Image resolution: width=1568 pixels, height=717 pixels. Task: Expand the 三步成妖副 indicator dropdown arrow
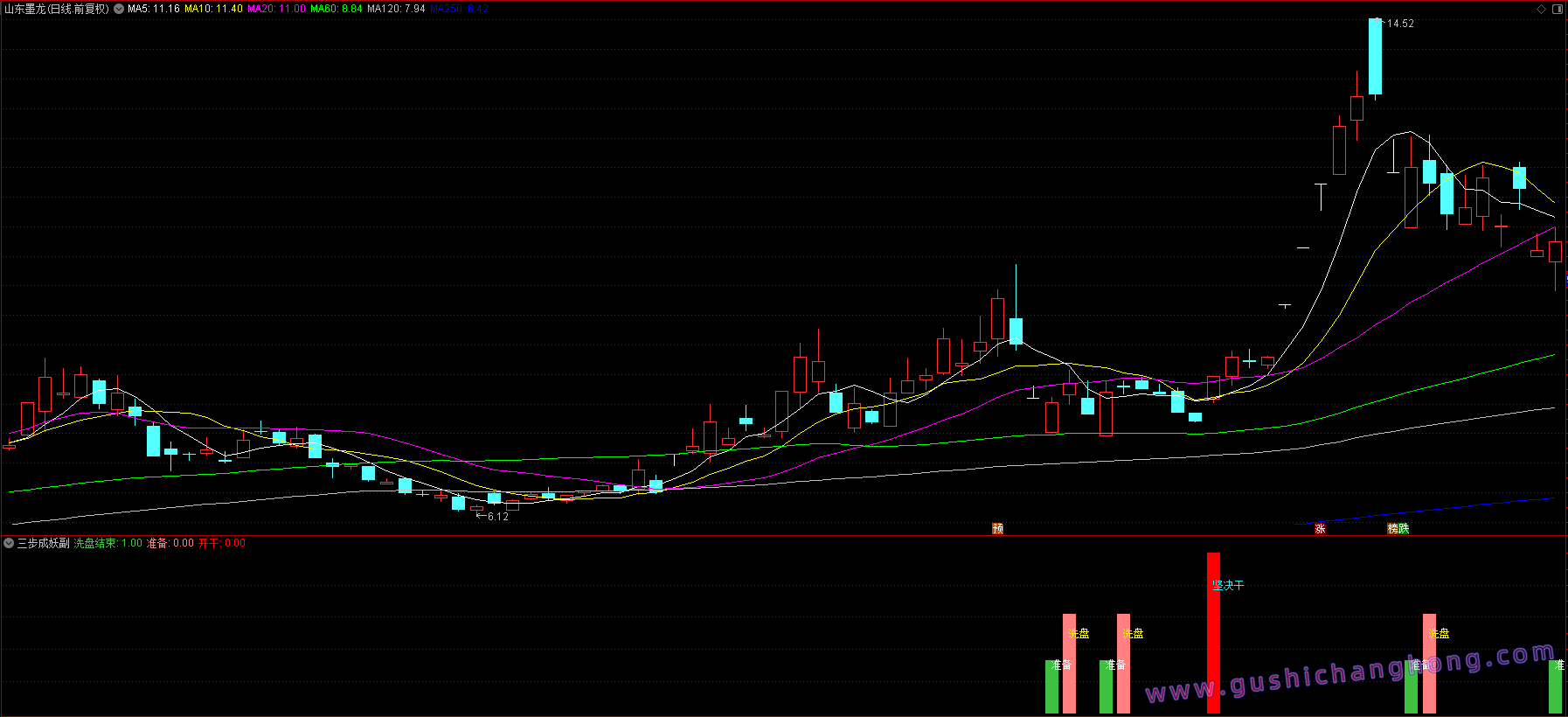pos(9,543)
